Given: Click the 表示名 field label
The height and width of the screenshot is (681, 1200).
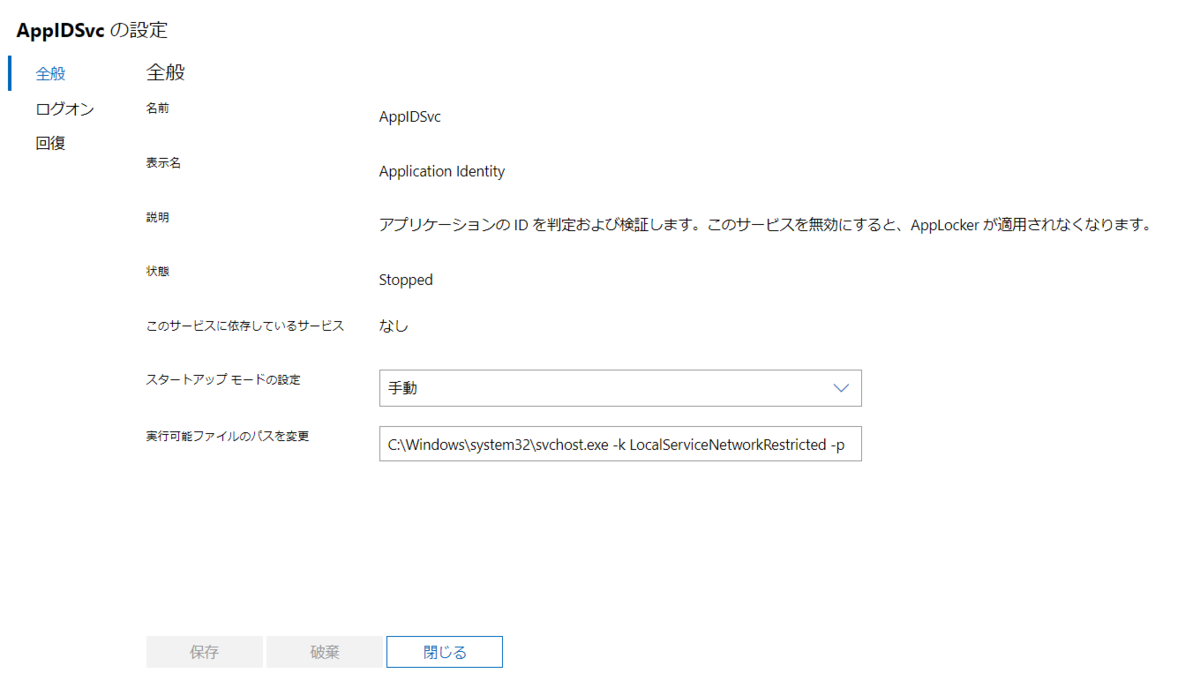Looking at the screenshot, I should [162, 162].
